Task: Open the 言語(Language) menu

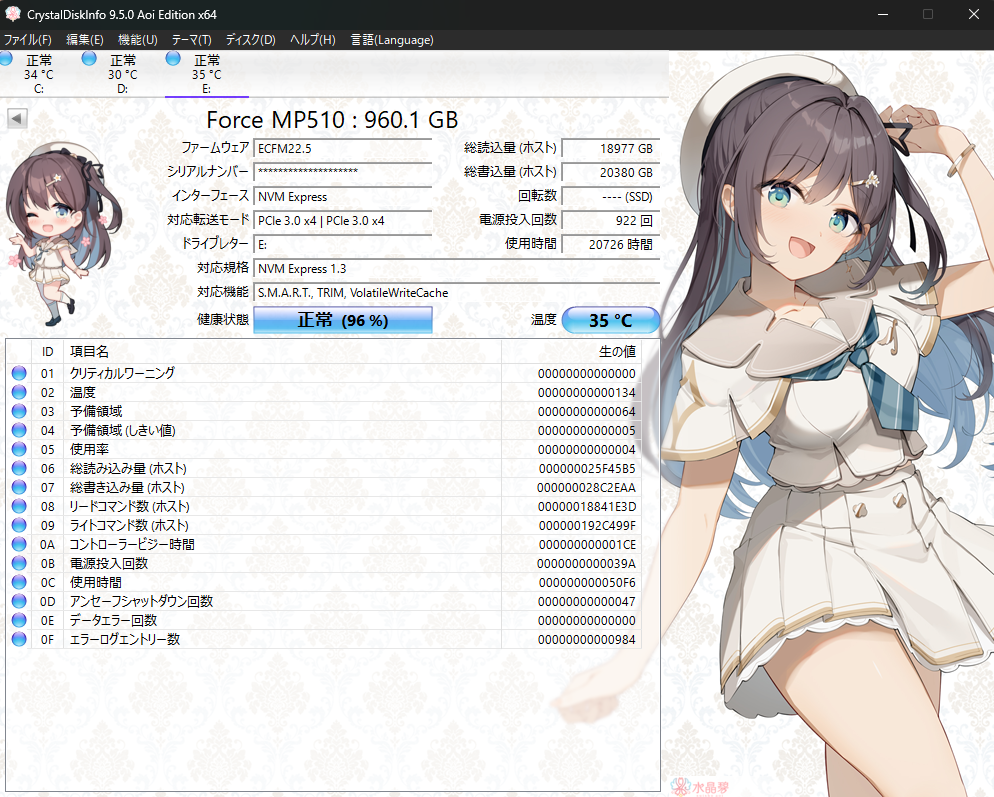Action: 392,40
